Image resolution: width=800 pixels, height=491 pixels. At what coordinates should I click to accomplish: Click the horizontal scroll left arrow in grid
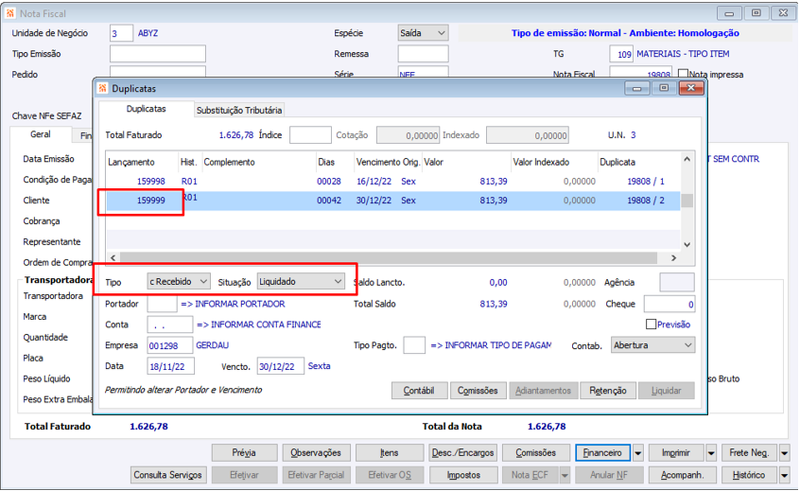point(113,258)
